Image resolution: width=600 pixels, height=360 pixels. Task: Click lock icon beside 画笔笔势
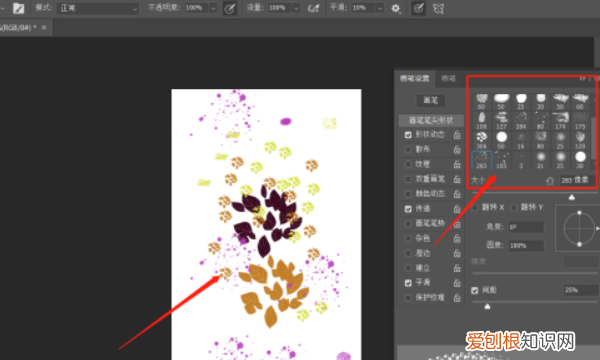point(457,224)
